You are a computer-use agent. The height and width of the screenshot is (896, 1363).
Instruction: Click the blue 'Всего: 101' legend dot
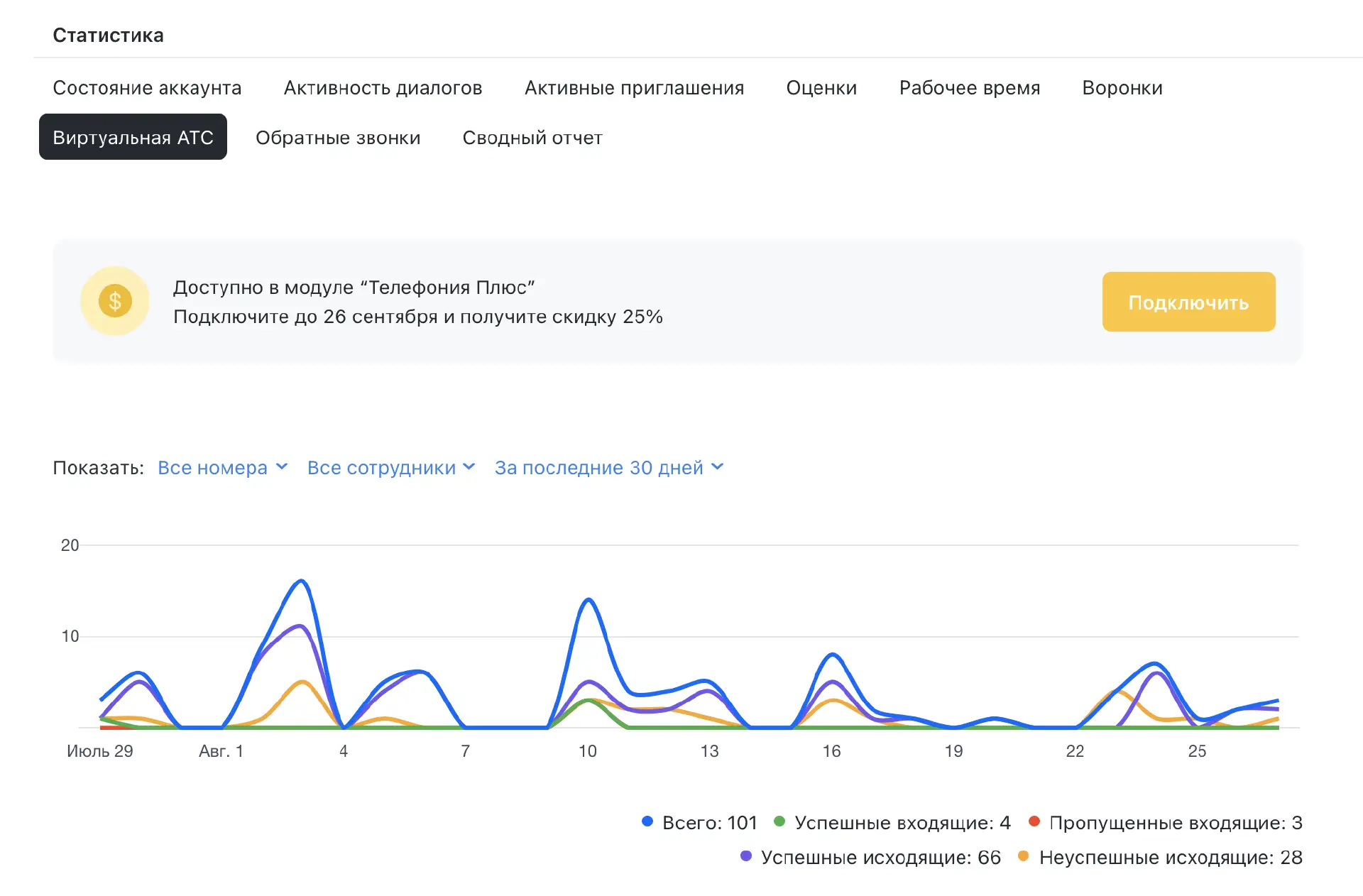pyautogui.click(x=647, y=821)
